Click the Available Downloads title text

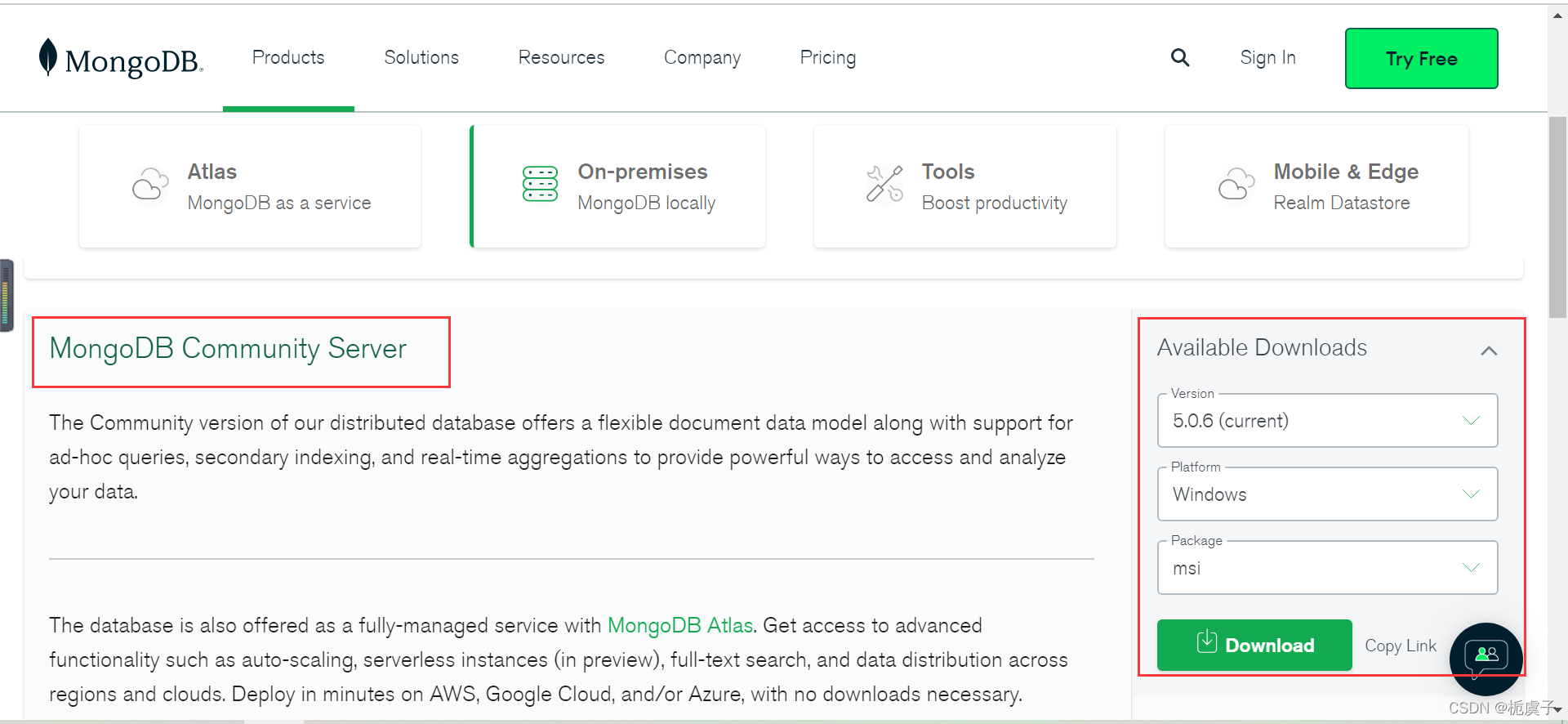(1262, 347)
